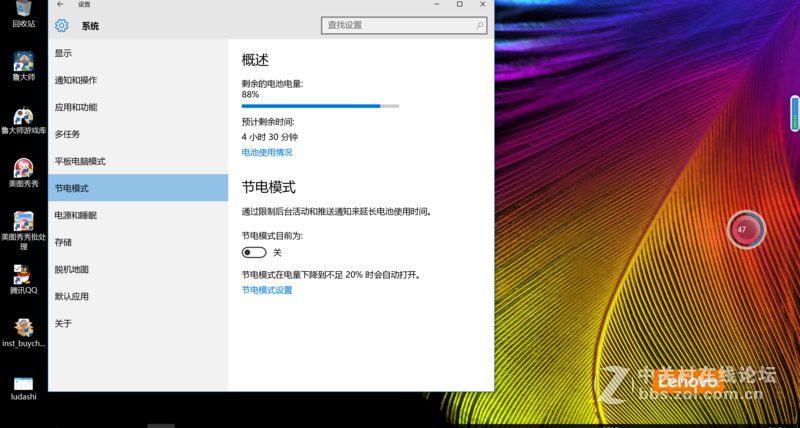The width and height of the screenshot is (800, 428).
Task: Click the blue side widget on the desktop's right edge
Action: (795, 114)
